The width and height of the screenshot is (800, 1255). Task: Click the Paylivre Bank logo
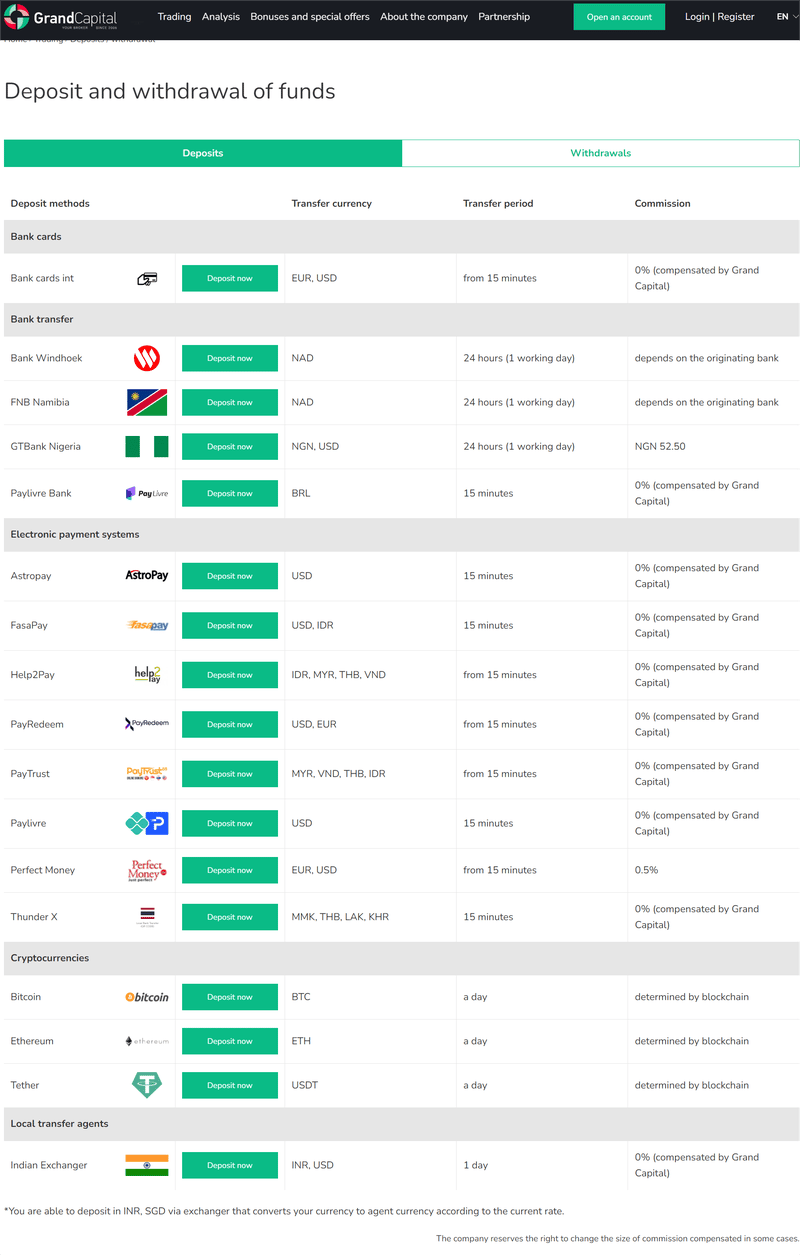pyautogui.click(x=147, y=493)
